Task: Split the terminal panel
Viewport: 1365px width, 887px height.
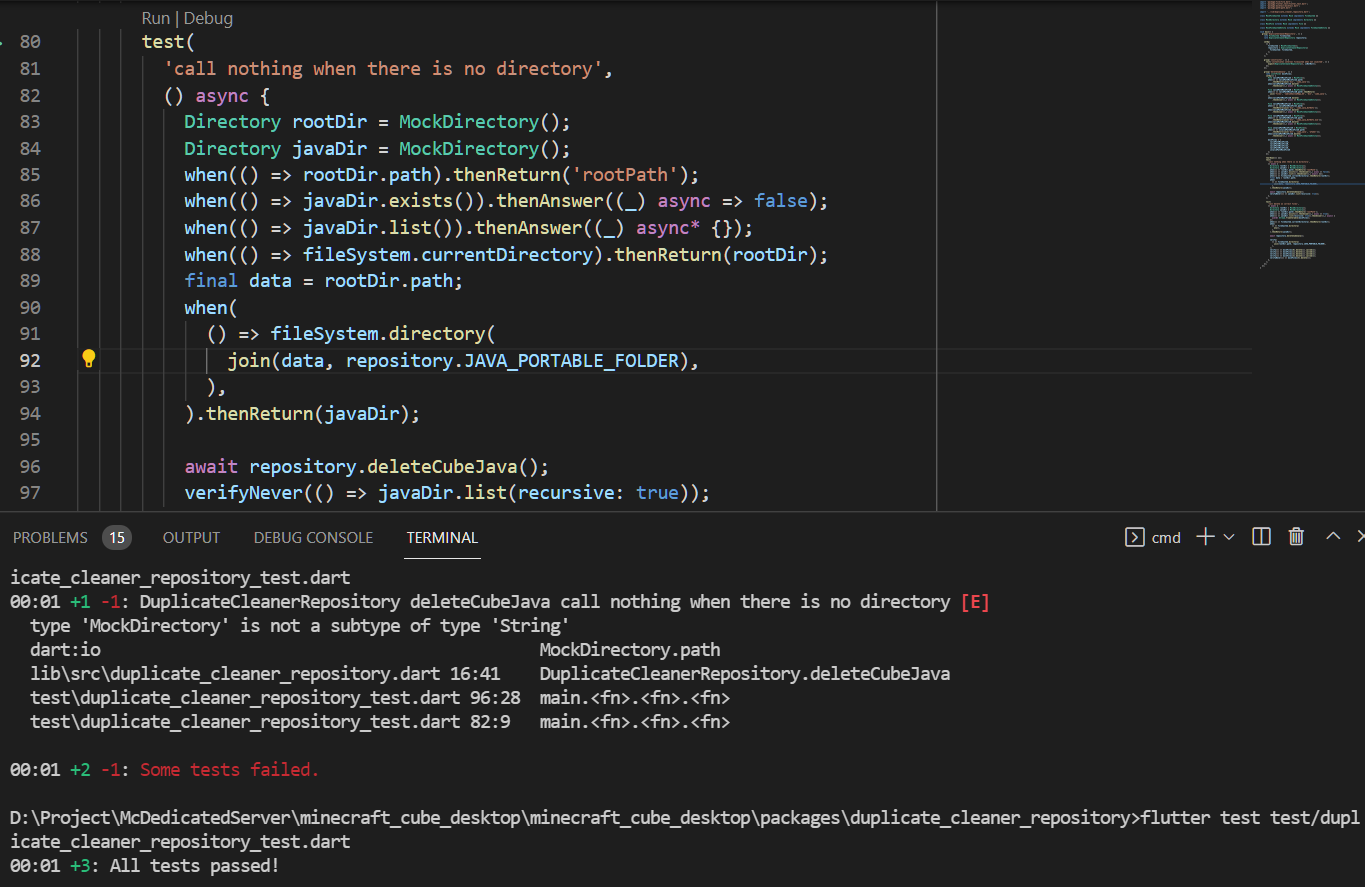Action: pos(1262,537)
